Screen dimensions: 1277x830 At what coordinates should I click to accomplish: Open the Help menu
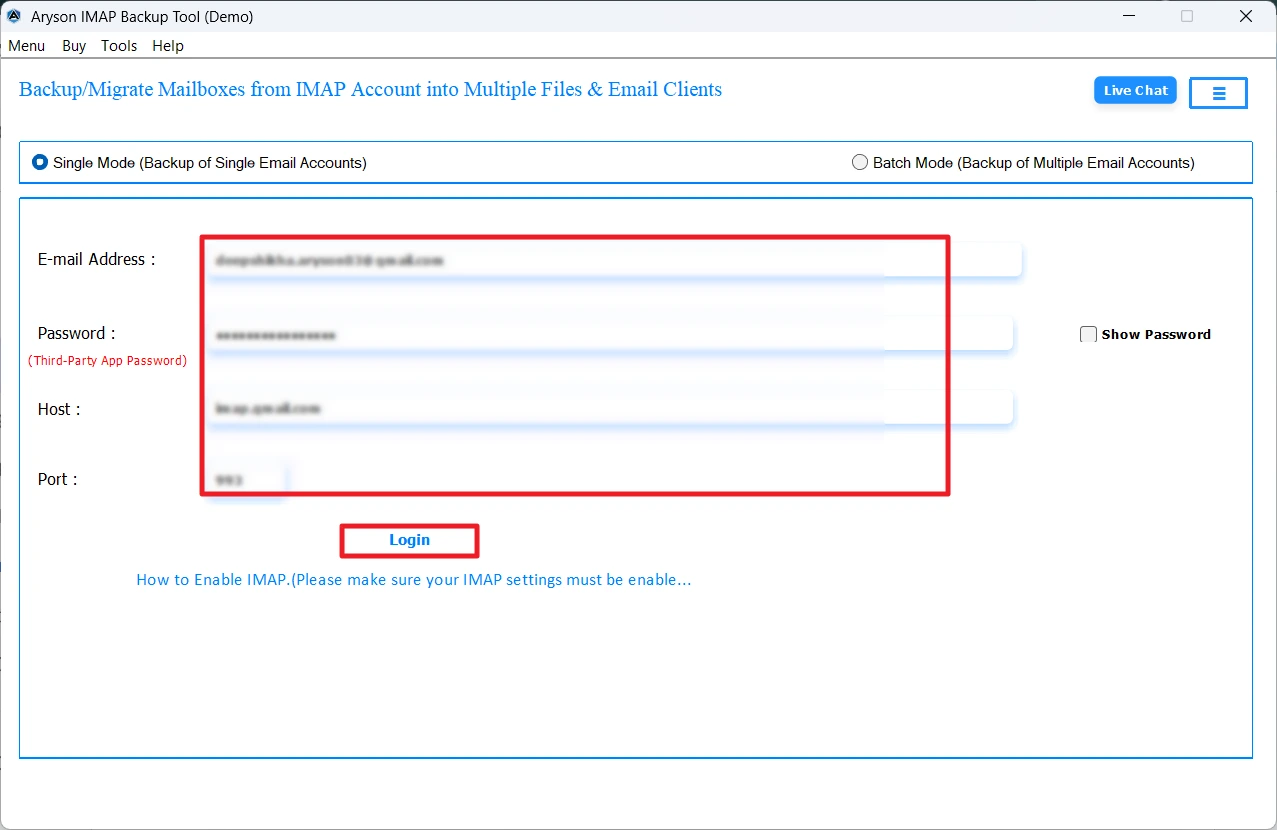(168, 46)
